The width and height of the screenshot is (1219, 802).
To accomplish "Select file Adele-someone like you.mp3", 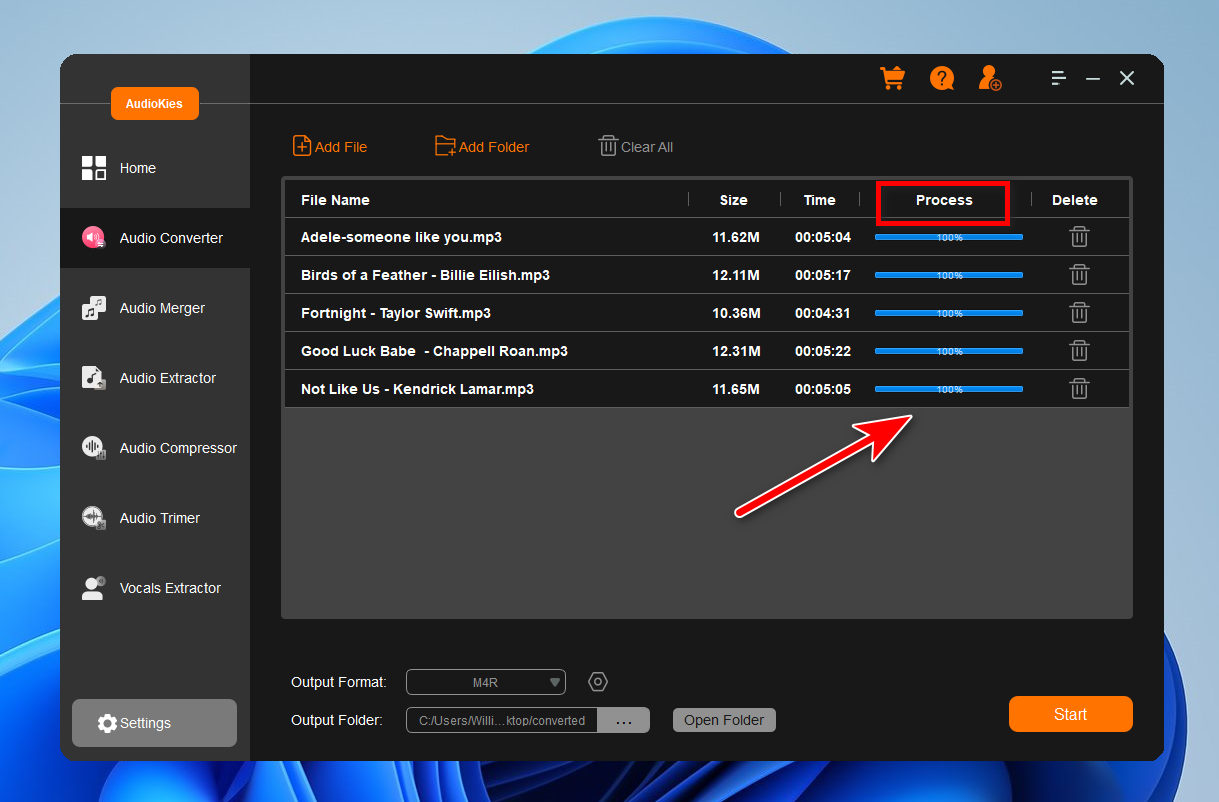I will pyautogui.click(x=401, y=237).
